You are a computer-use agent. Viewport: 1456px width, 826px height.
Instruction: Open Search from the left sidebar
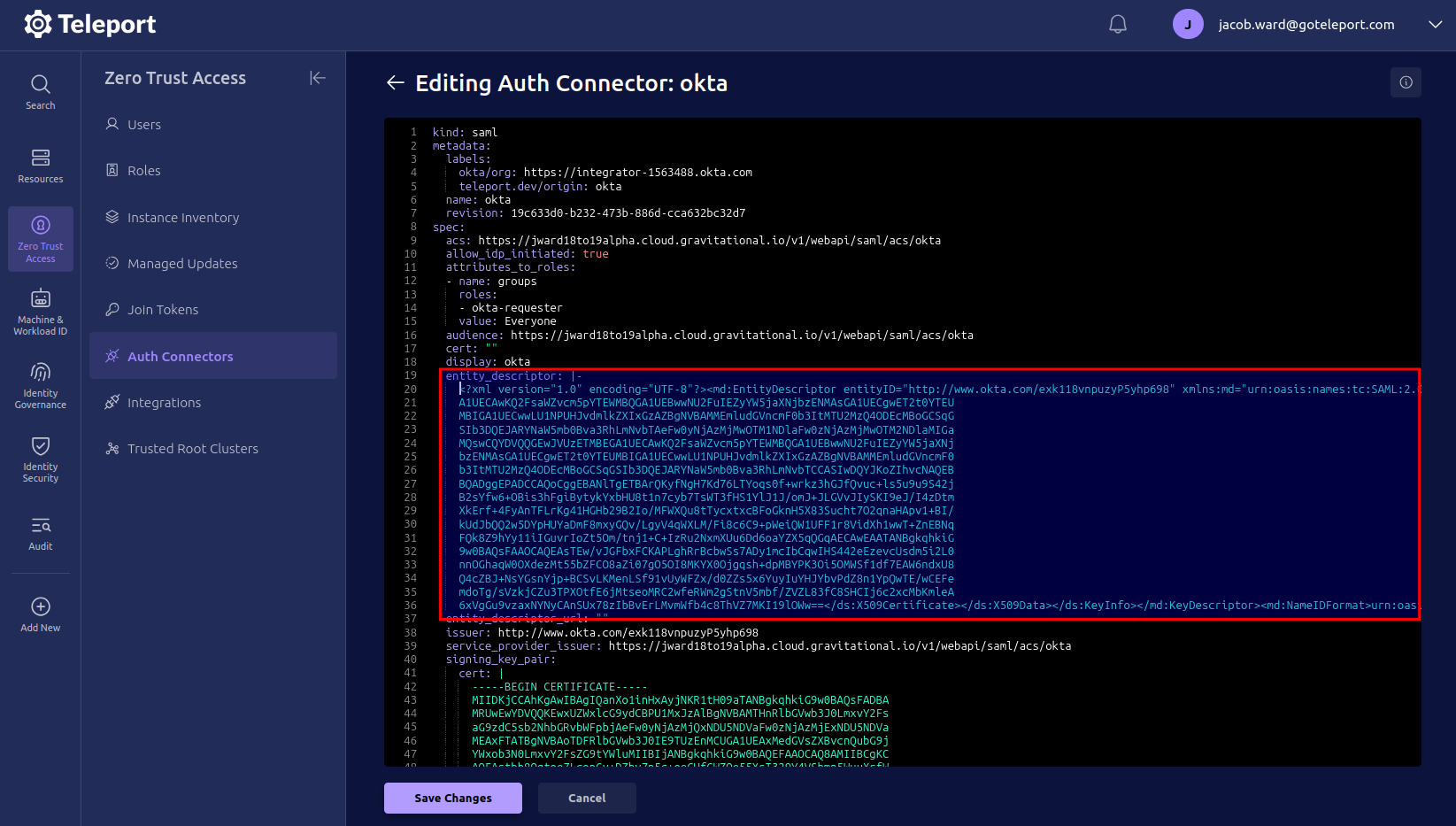tap(40, 90)
